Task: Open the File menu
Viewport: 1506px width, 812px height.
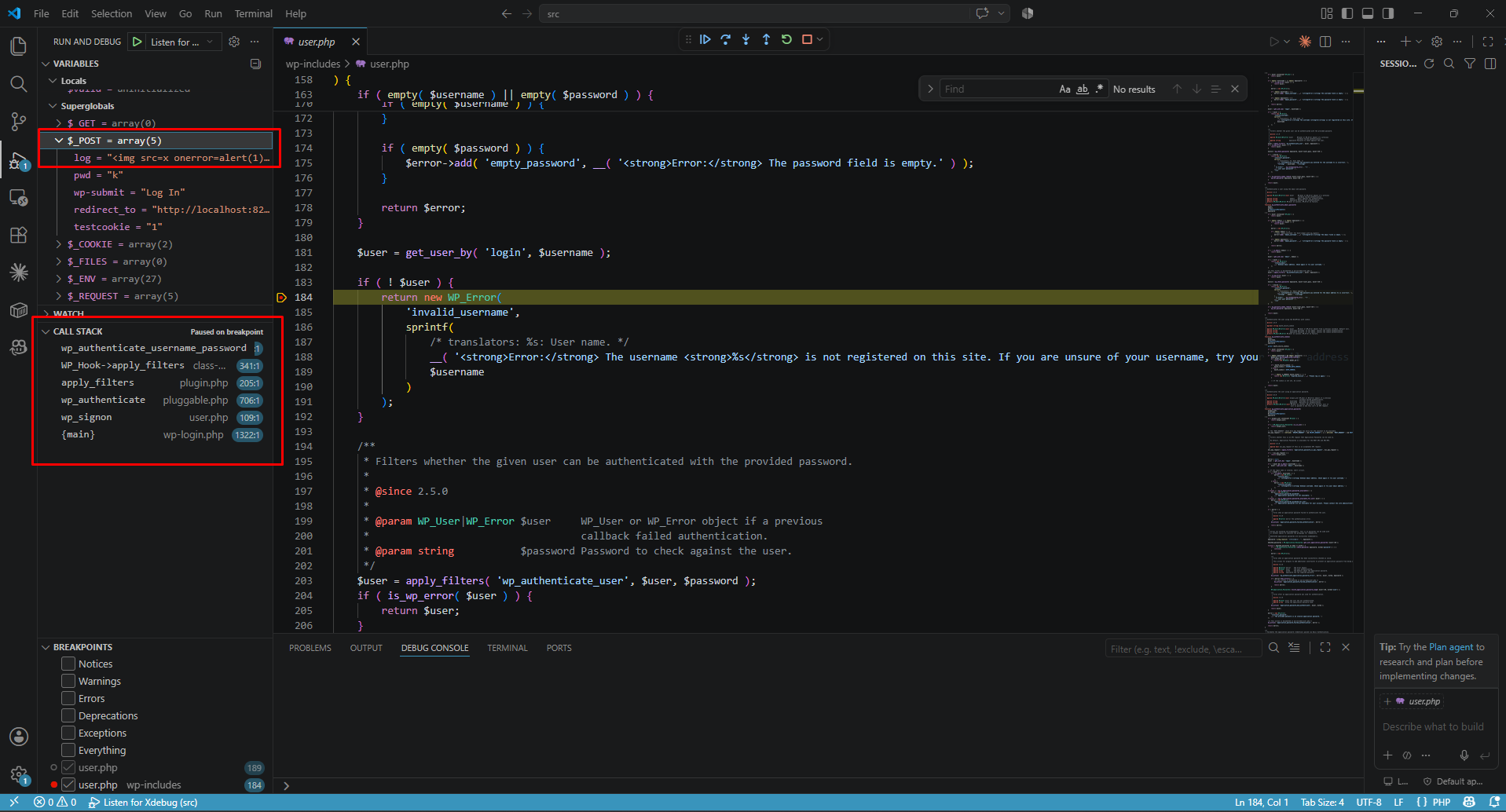Action: 42,13
